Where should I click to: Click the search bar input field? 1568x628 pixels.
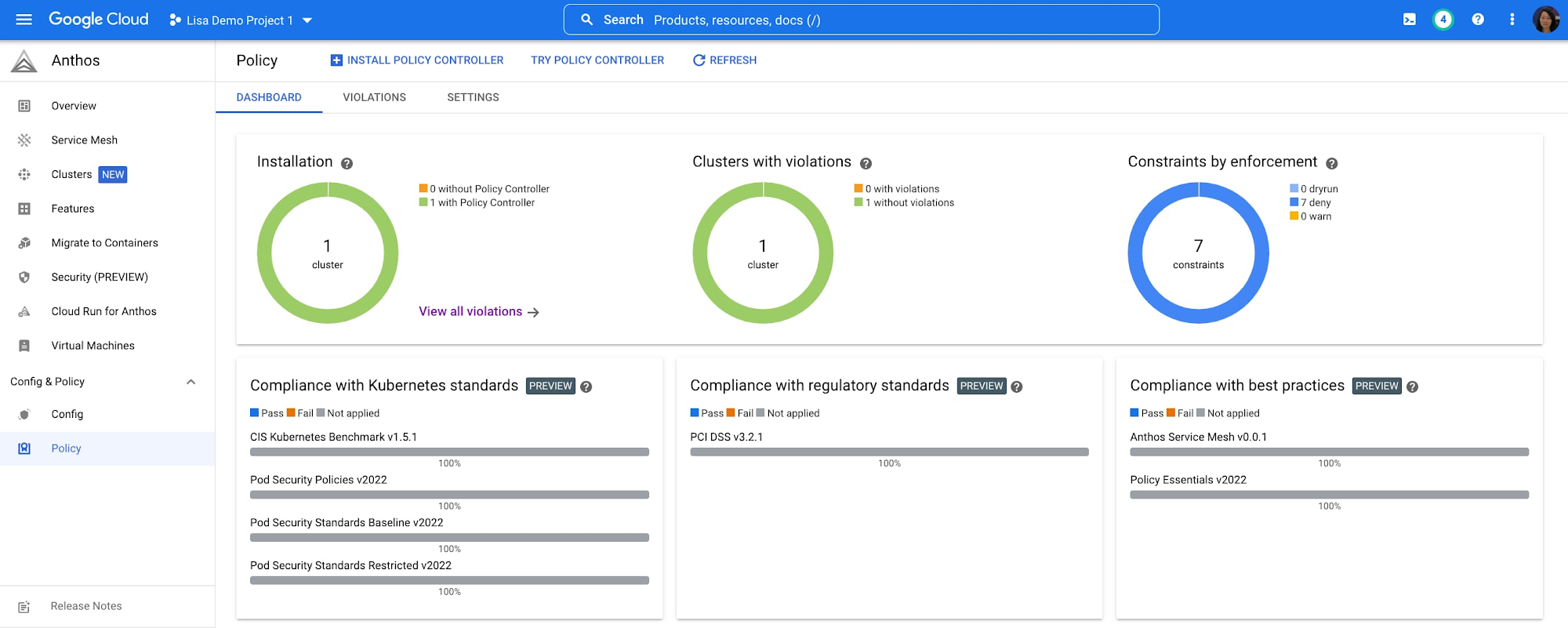[861, 20]
